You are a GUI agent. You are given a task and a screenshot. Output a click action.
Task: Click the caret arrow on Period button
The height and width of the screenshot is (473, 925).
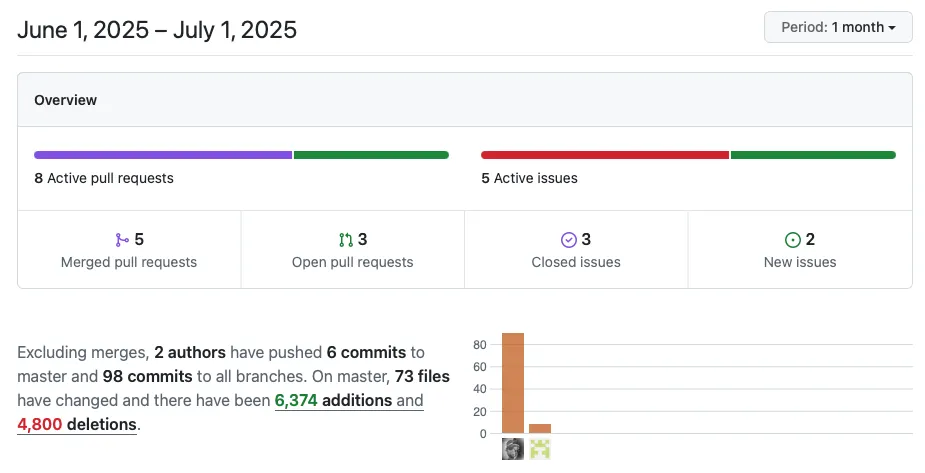coord(892,28)
